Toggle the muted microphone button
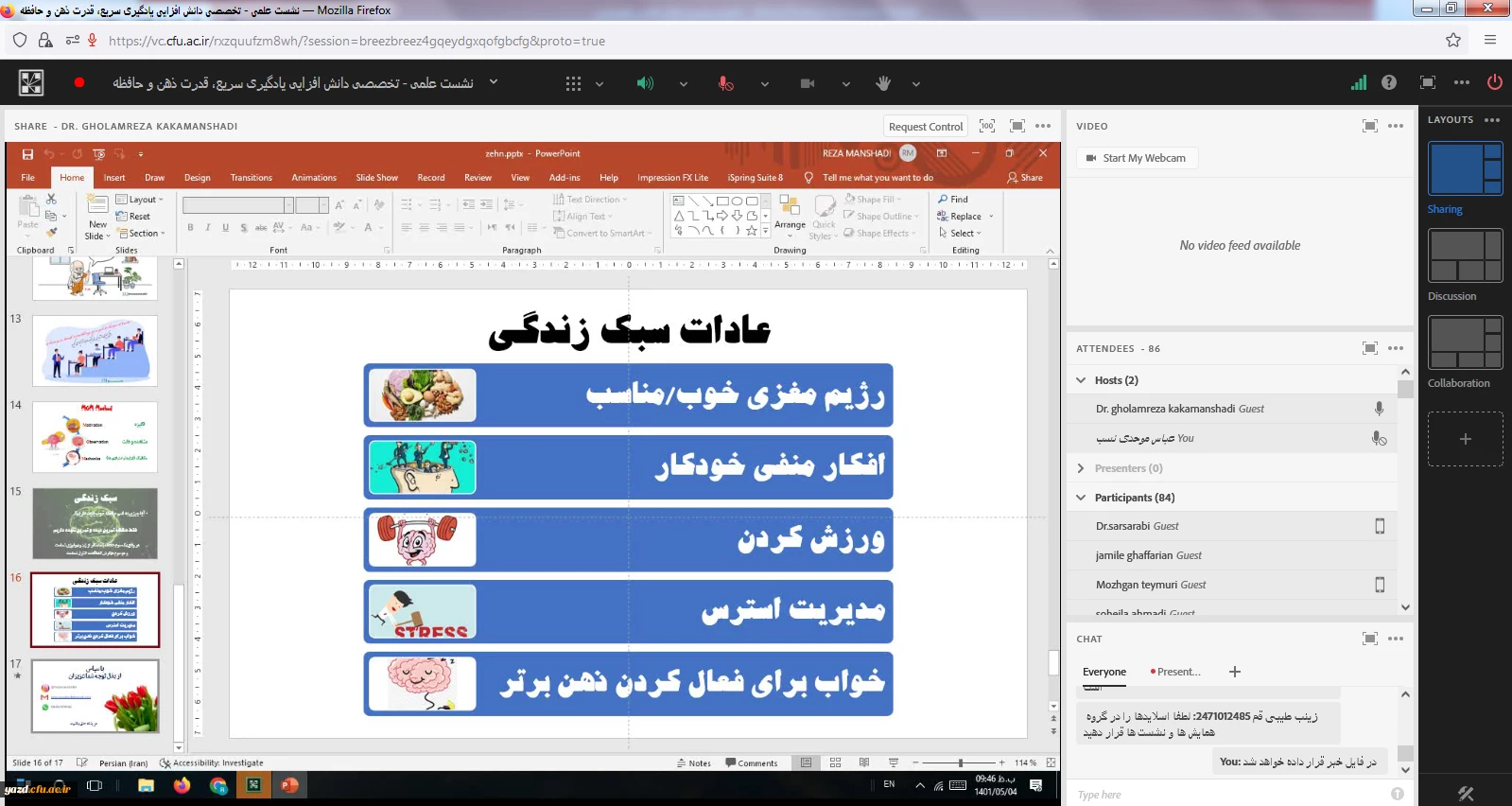 coord(725,83)
